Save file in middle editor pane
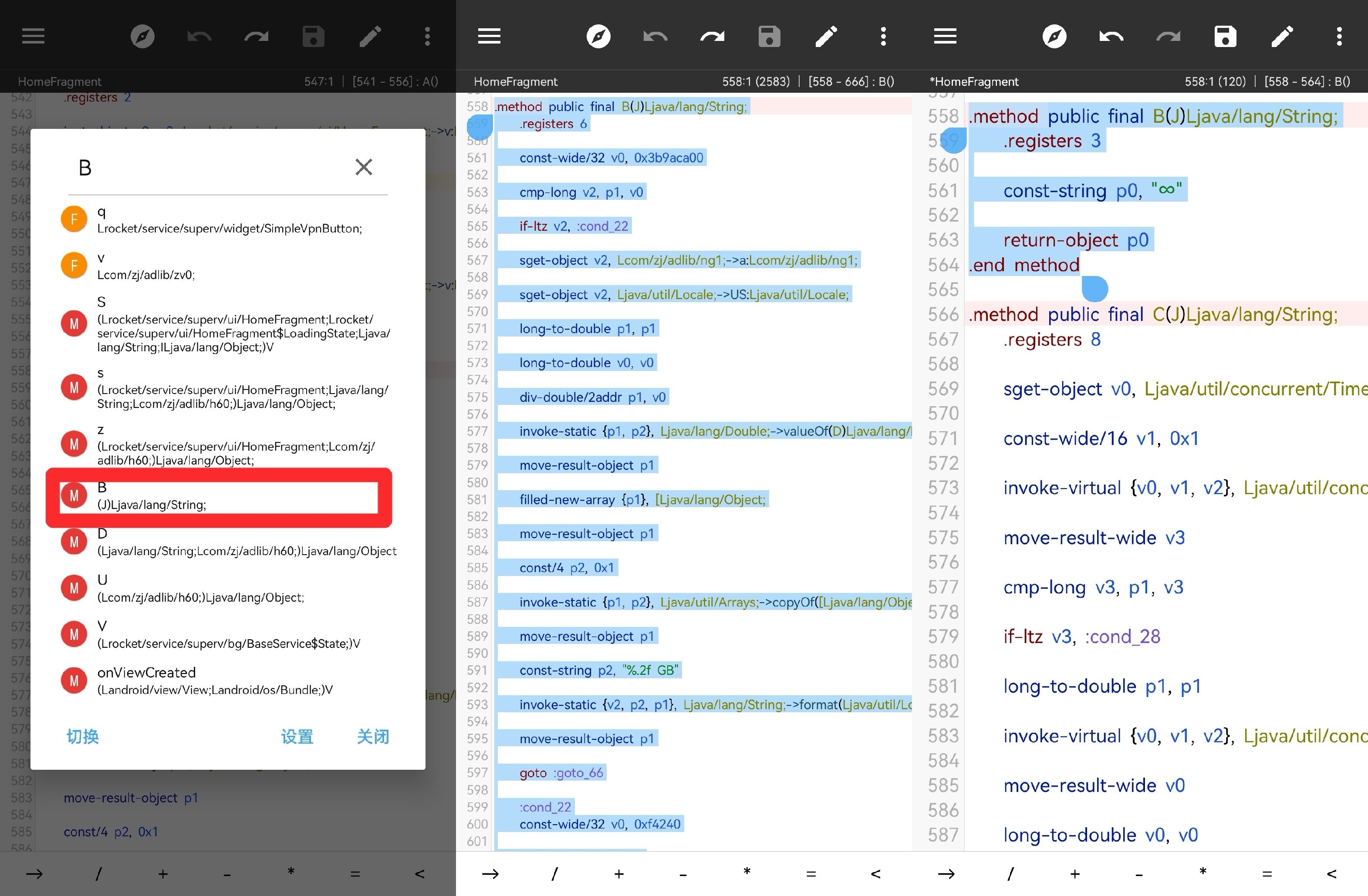 [x=769, y=36]
